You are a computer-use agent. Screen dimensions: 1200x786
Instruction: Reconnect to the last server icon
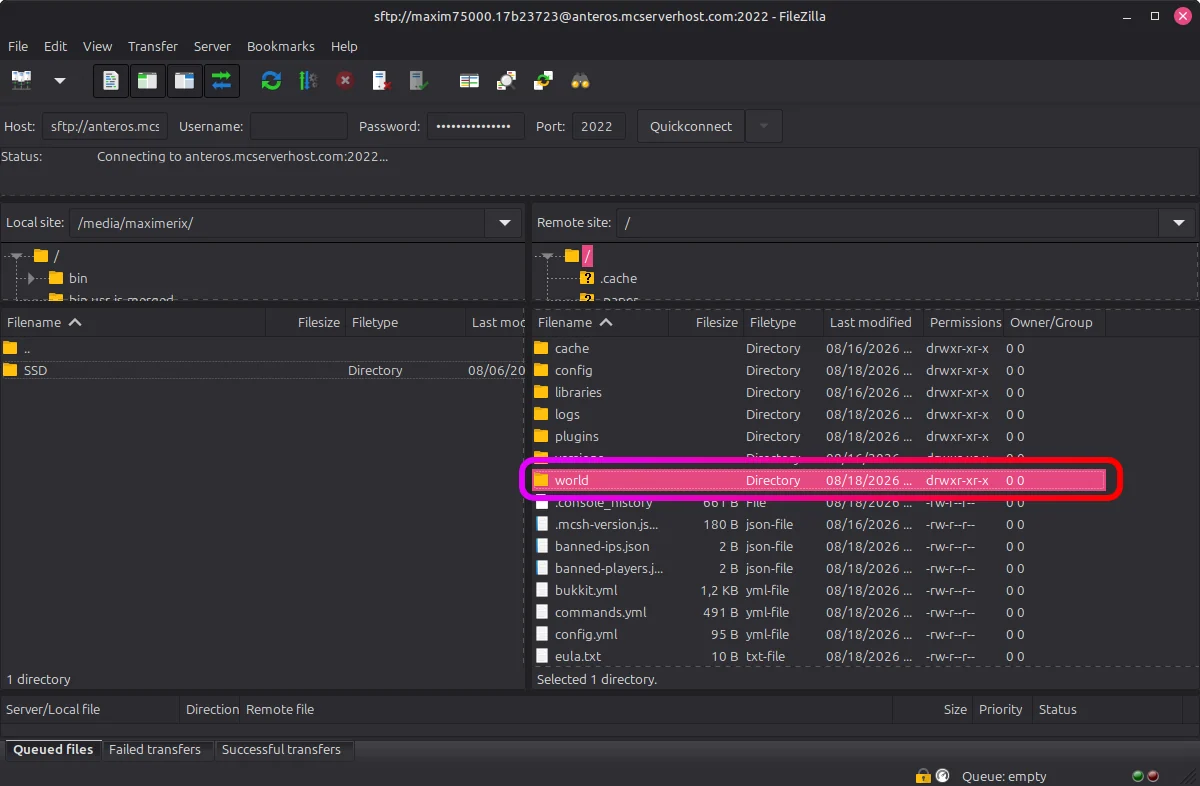(x=419, y=81)
